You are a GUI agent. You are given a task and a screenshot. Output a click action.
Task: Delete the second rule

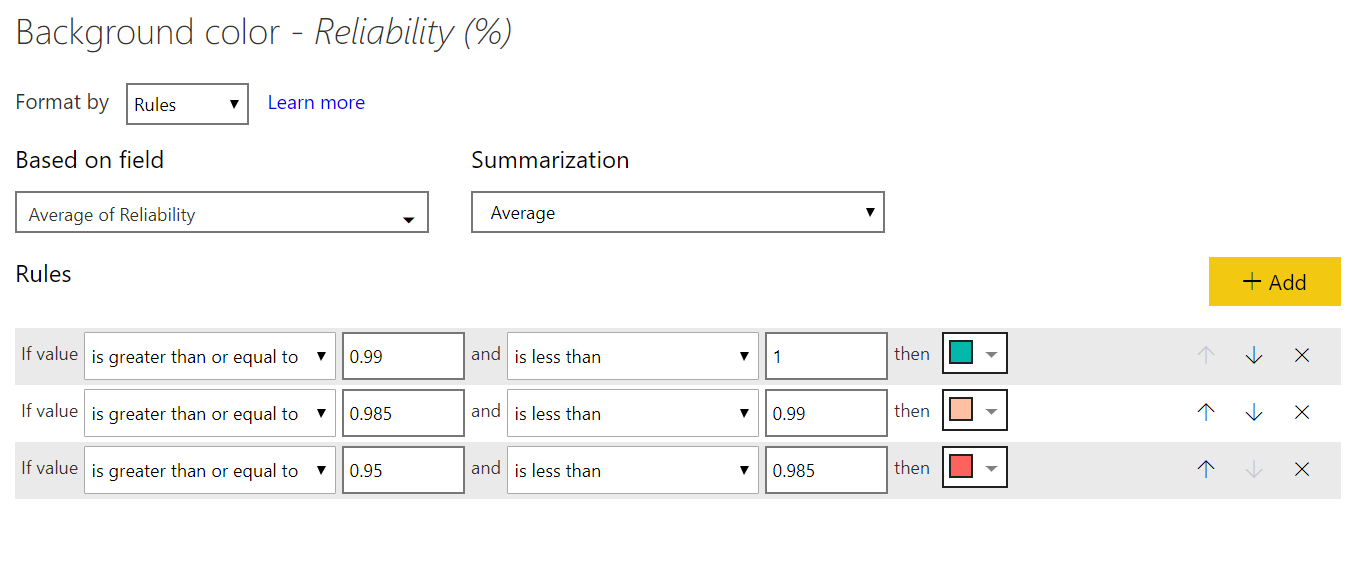(1302, 412)
